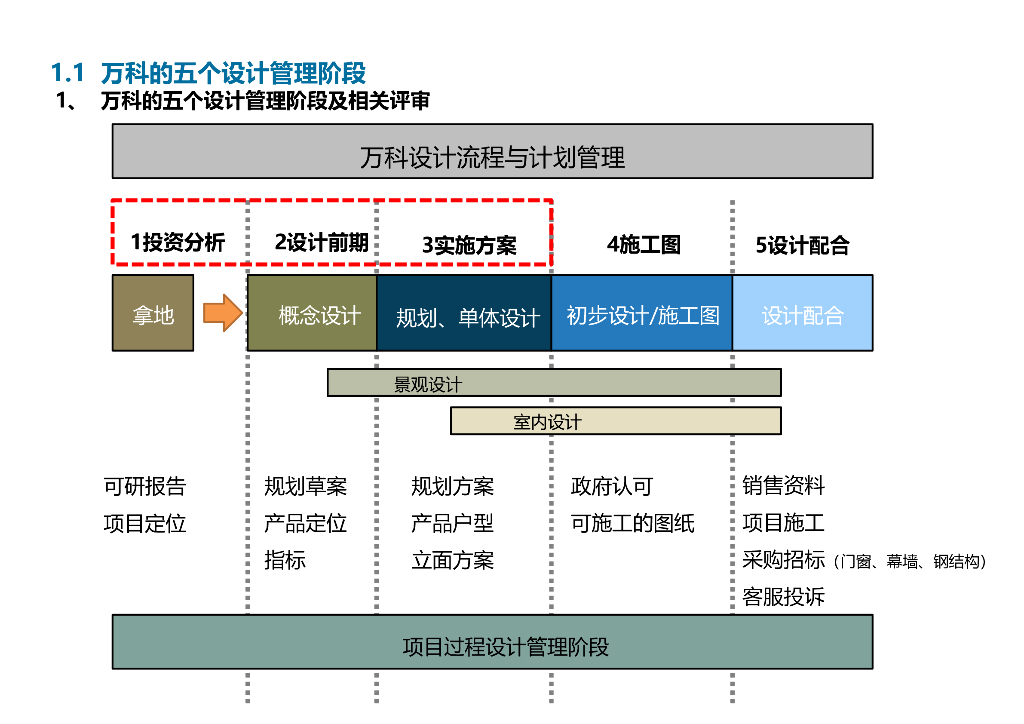Click the text '可研报告'
Screen dimensions: 1024x724
tap(145, 486)
